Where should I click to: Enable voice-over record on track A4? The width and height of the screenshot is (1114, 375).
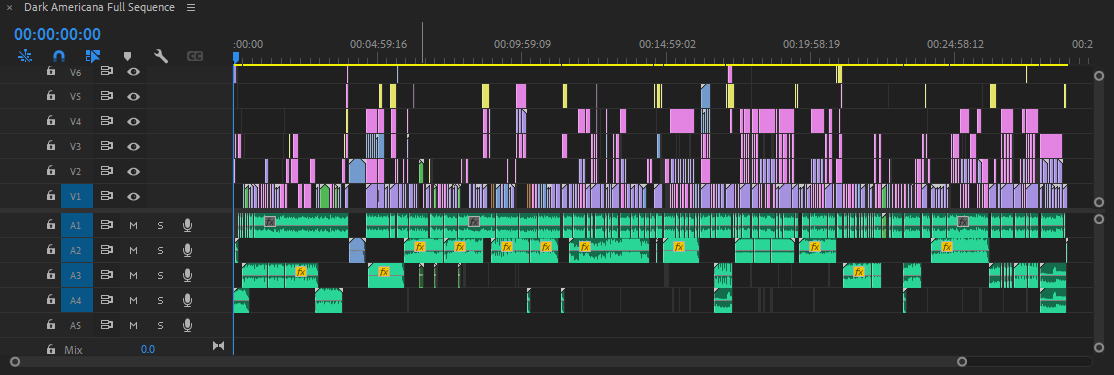coord(187,300)
